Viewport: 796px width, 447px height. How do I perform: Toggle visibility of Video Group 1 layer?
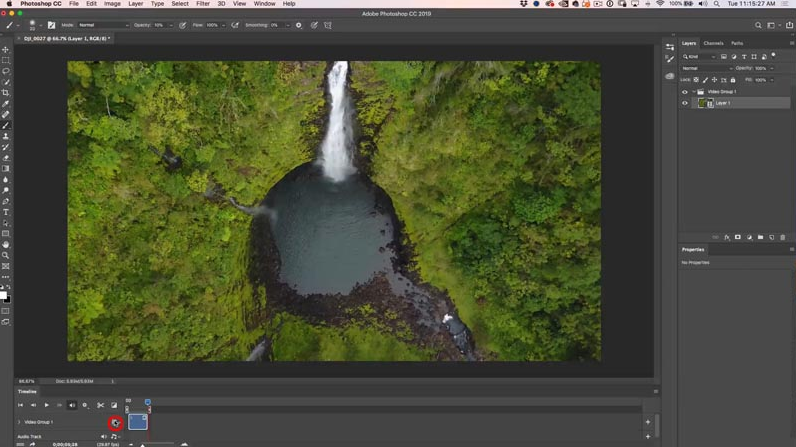pyautogui.click(x=685, y=92)
